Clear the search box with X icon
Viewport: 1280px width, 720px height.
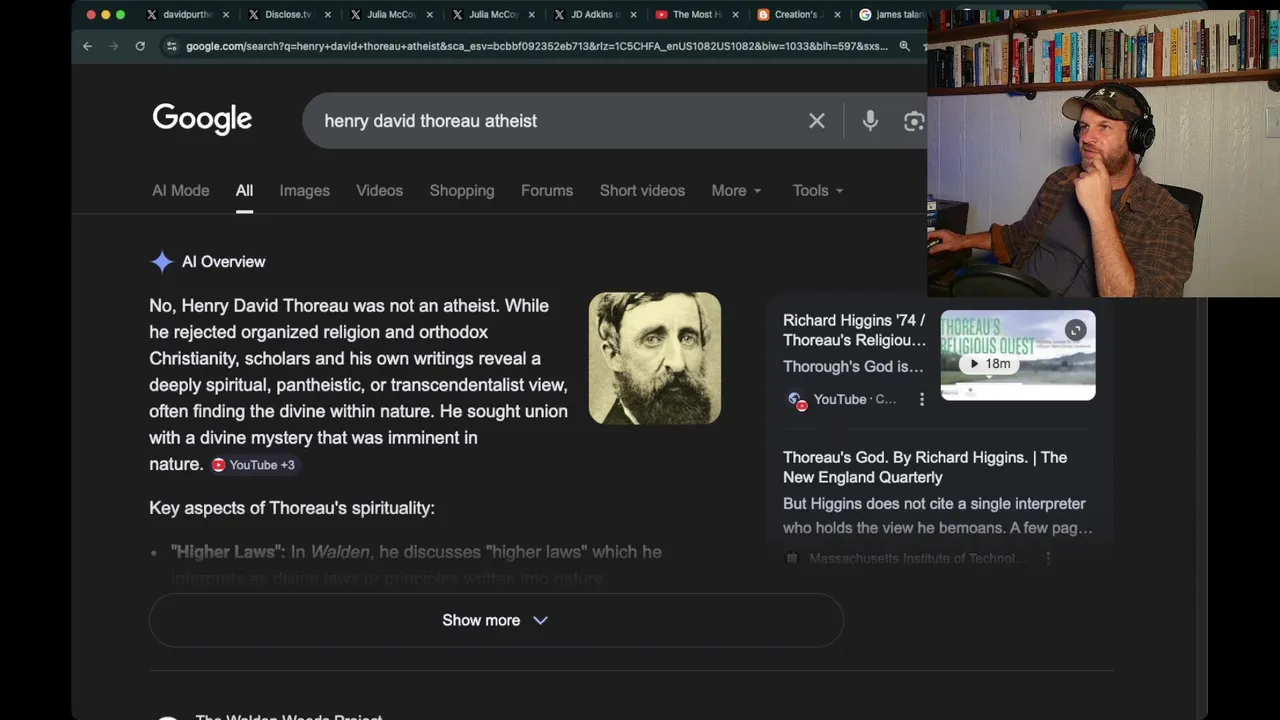point(817,121)
